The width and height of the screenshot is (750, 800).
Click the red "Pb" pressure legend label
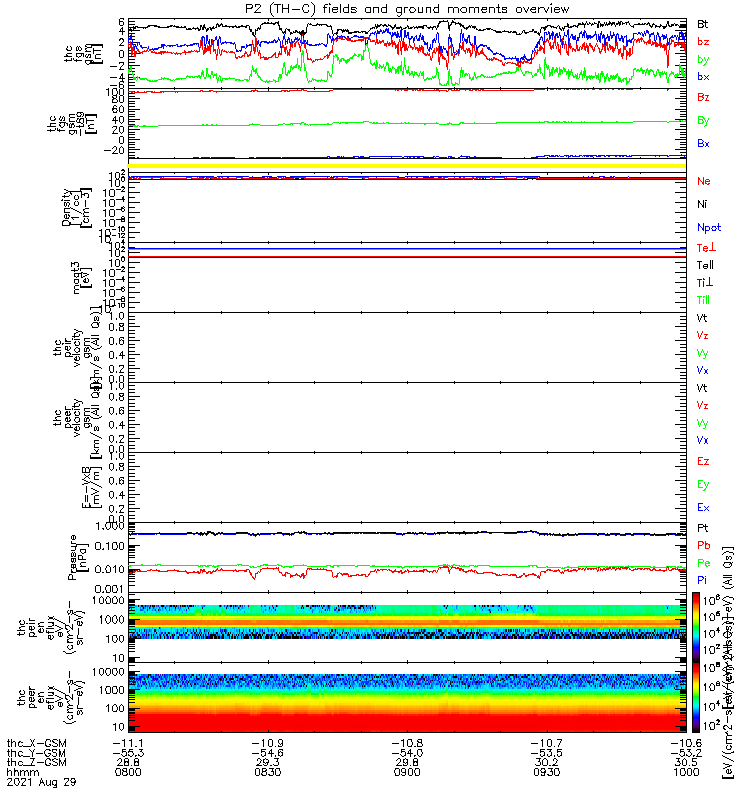tap(704, 545)
